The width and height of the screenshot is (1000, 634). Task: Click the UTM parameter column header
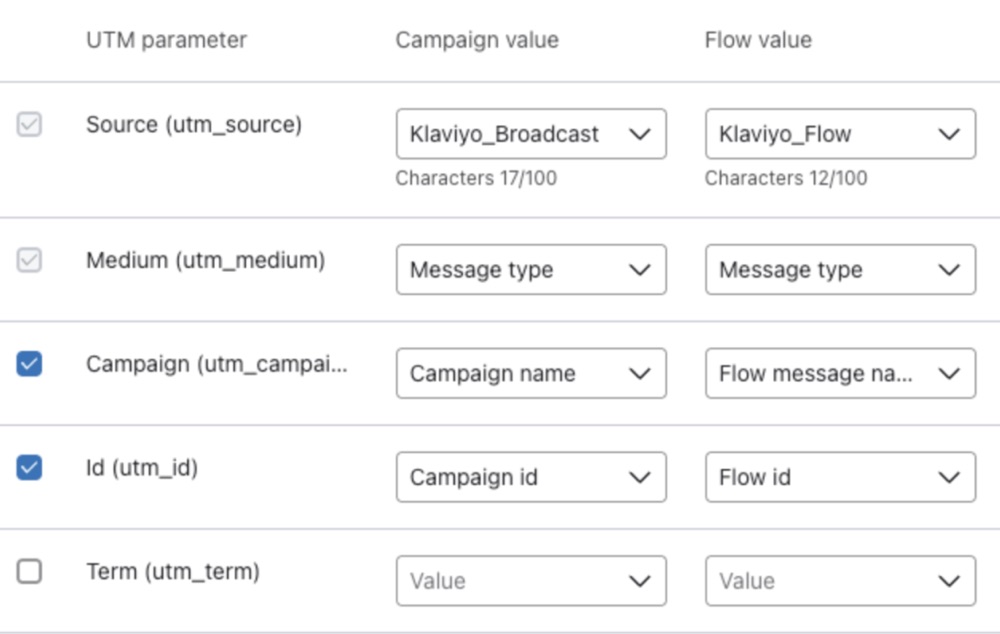pos(166,40)
